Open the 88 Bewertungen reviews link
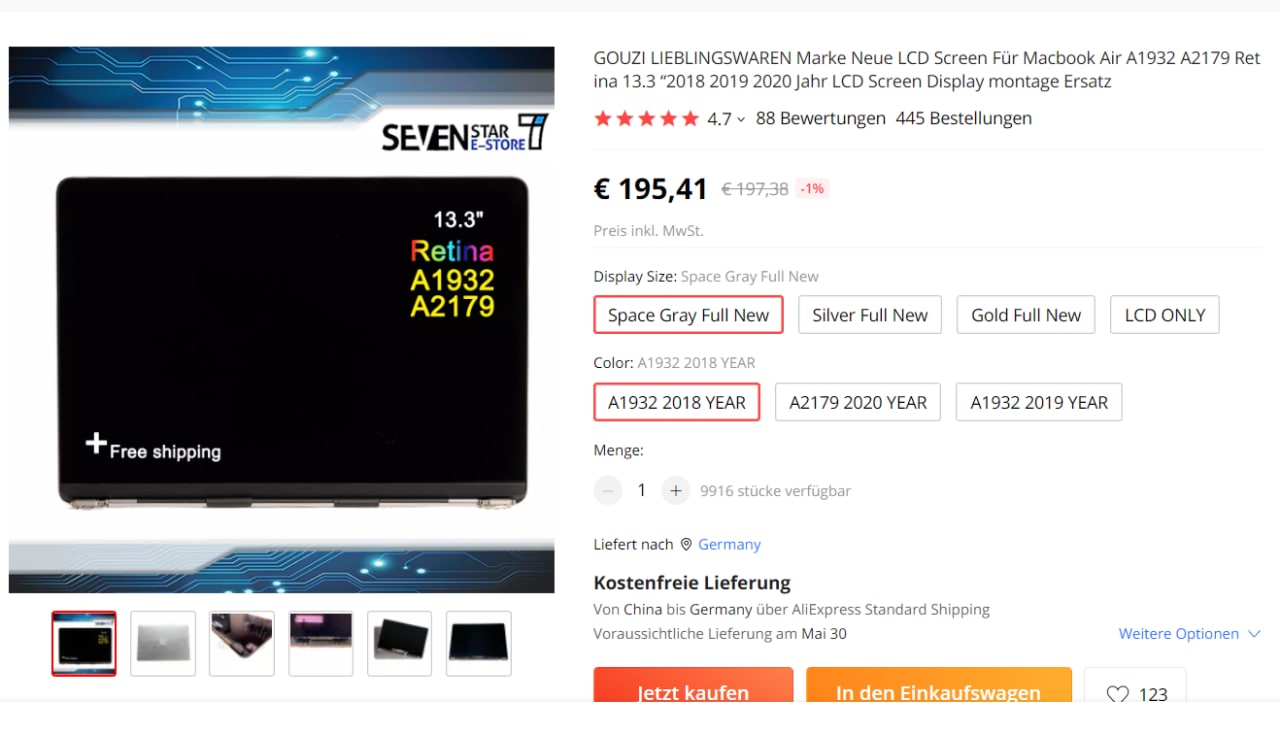The width and height of the screenshot is (1280, 733). [x=821, y=118]
